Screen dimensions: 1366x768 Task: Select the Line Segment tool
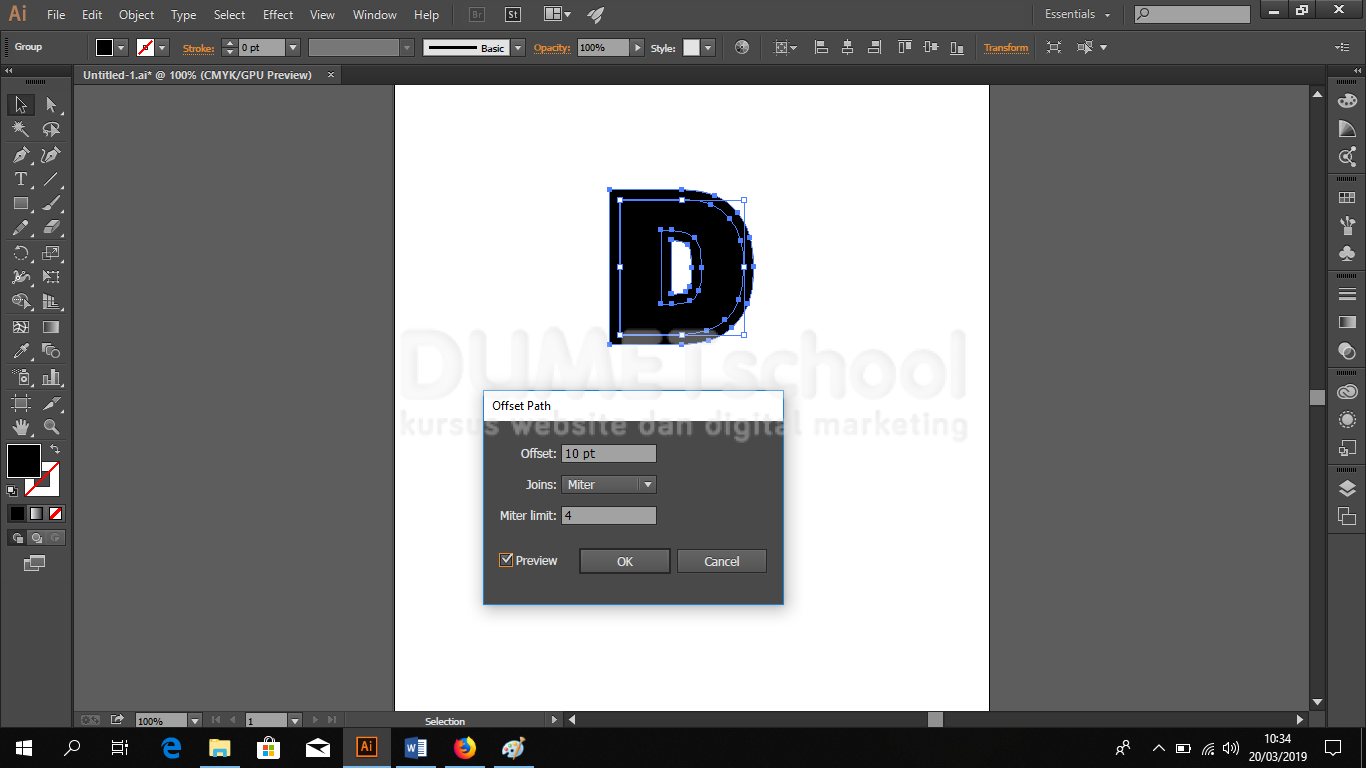[51, 179]
